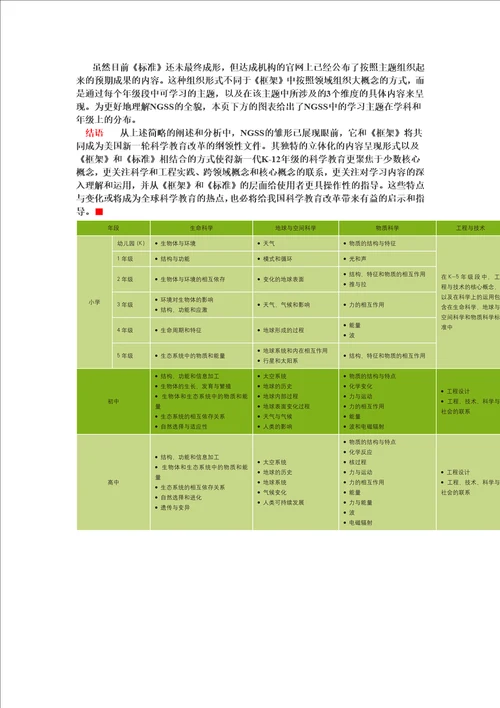Click '能量' in grade 4 row
The height and width of the screenshot is (708, 500).
coord(355,325)
